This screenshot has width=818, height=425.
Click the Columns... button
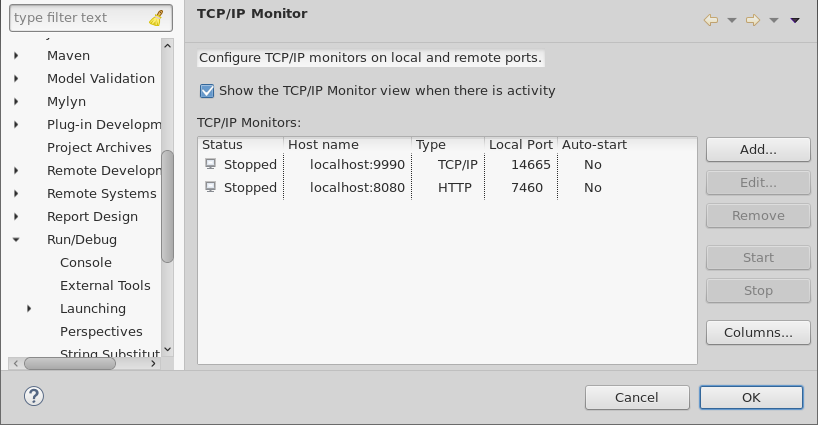757,332
